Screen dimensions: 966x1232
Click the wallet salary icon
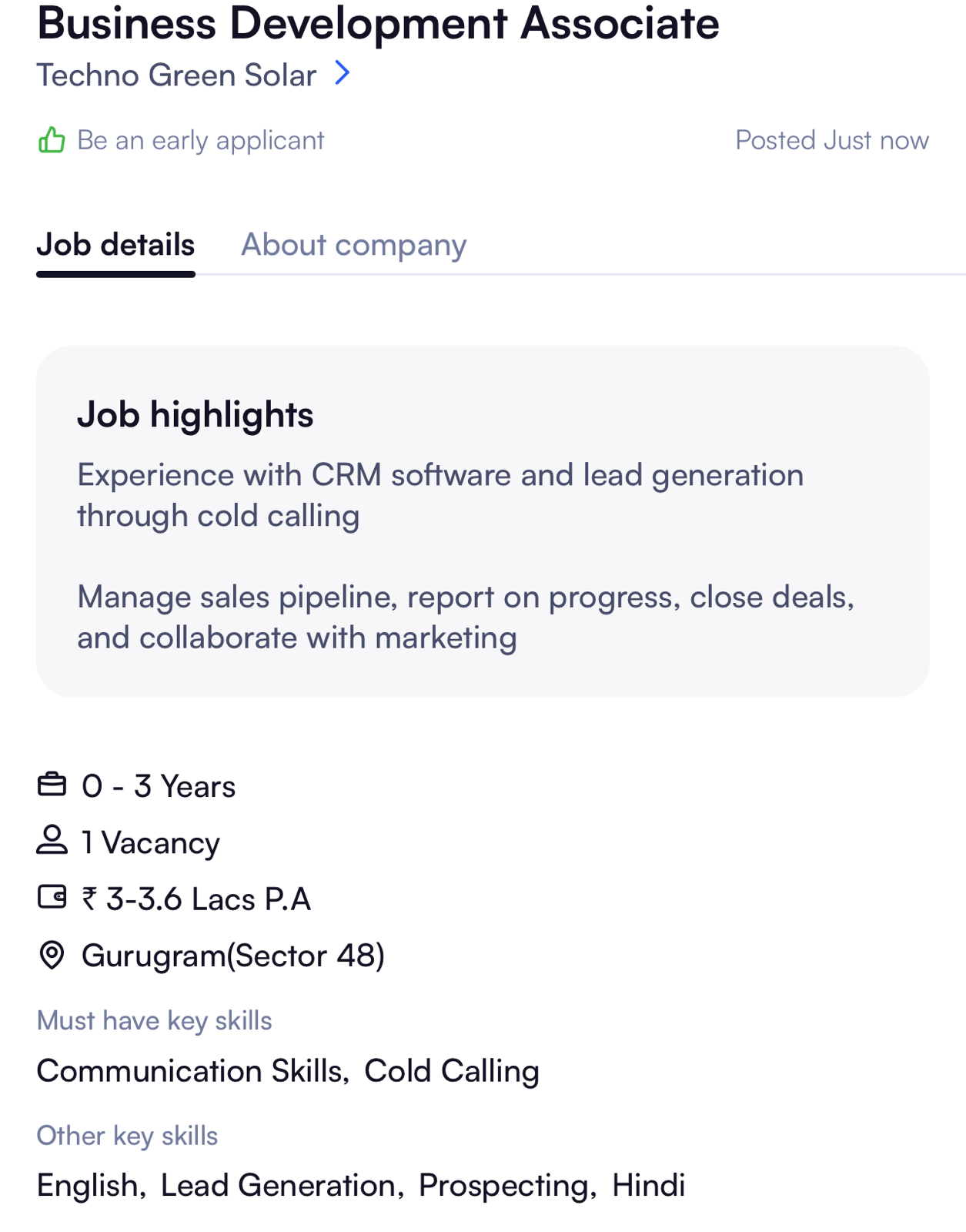click(52, 897)
